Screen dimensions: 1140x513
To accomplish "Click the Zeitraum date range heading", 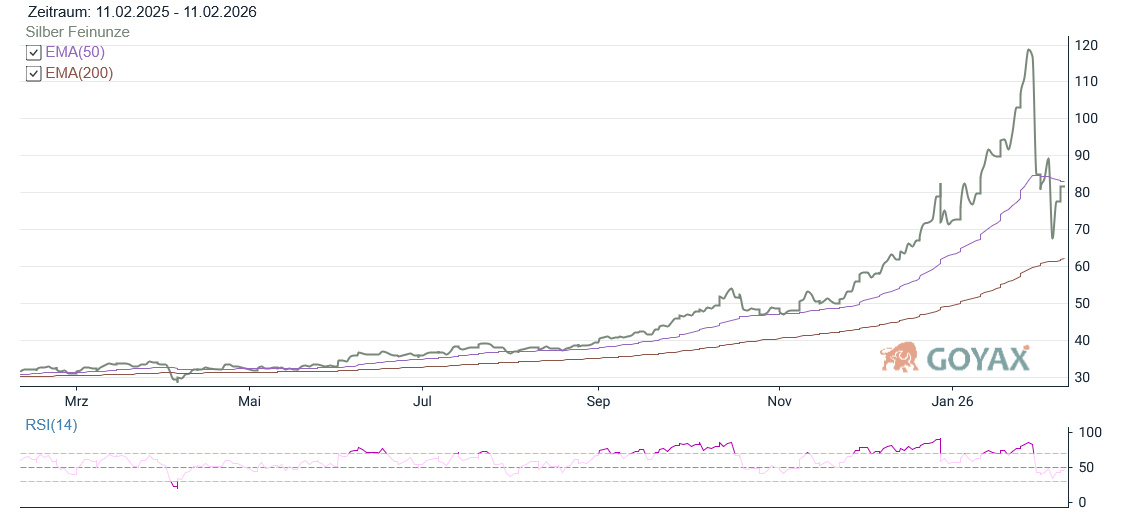I will (x=142, y=12).
